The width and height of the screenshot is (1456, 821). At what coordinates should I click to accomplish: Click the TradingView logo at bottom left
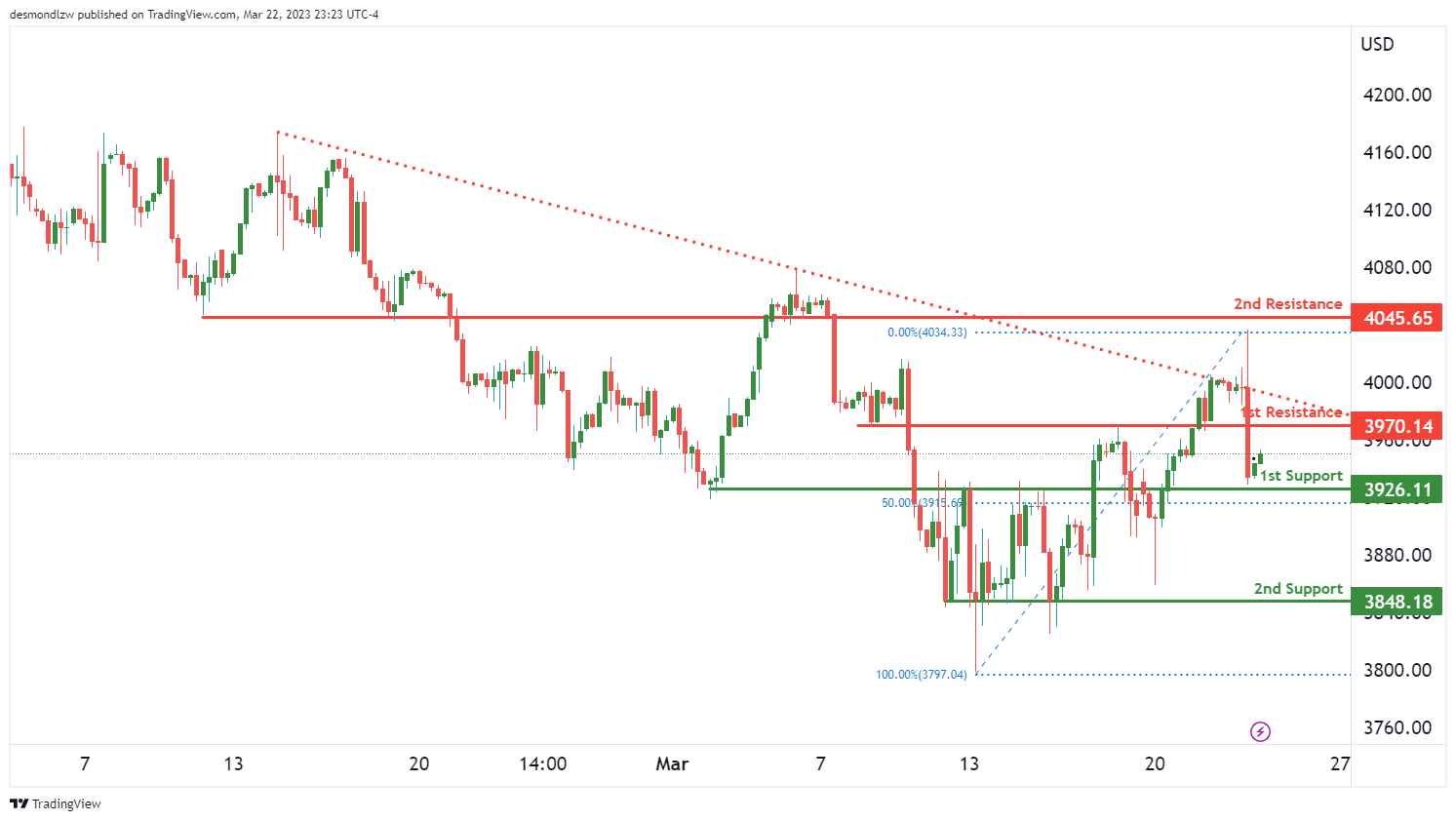pos(56,803)
